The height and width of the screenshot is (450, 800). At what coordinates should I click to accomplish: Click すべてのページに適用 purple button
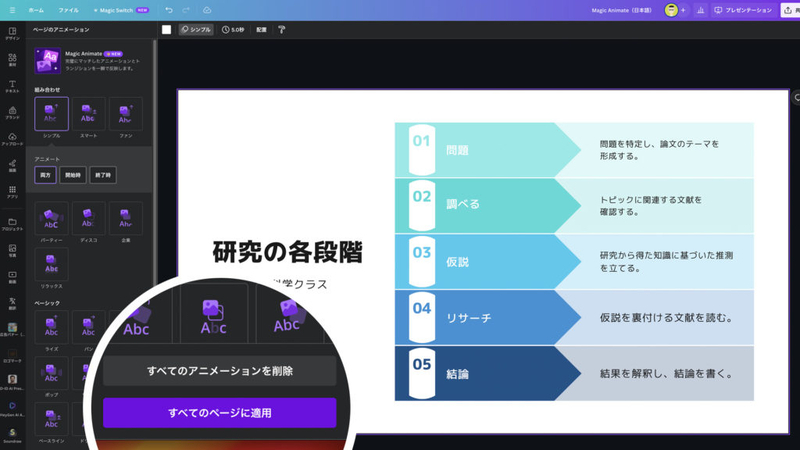coord(220,413)
